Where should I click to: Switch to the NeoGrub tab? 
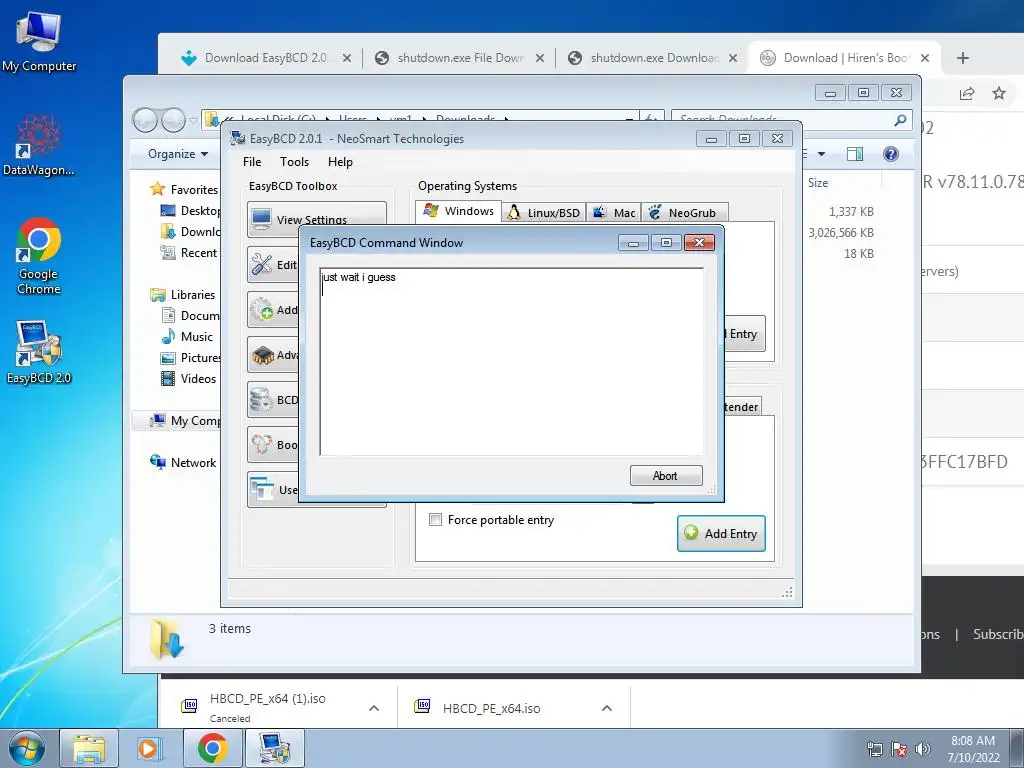684,213
